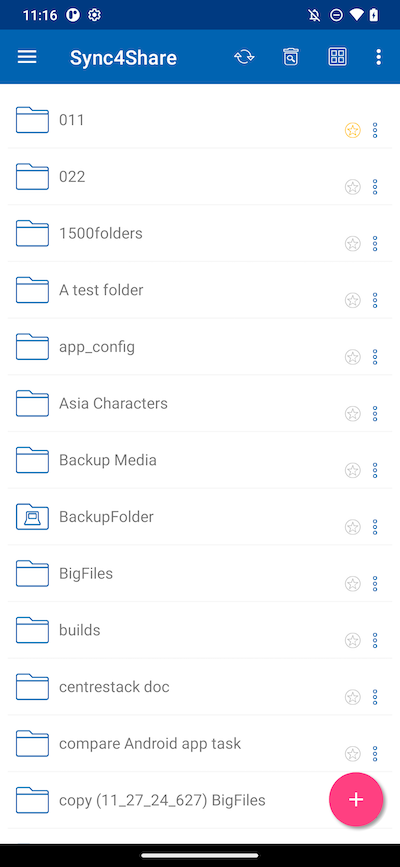
Task: Open centrestack doc folder
Action: click(x=200, y=687)
